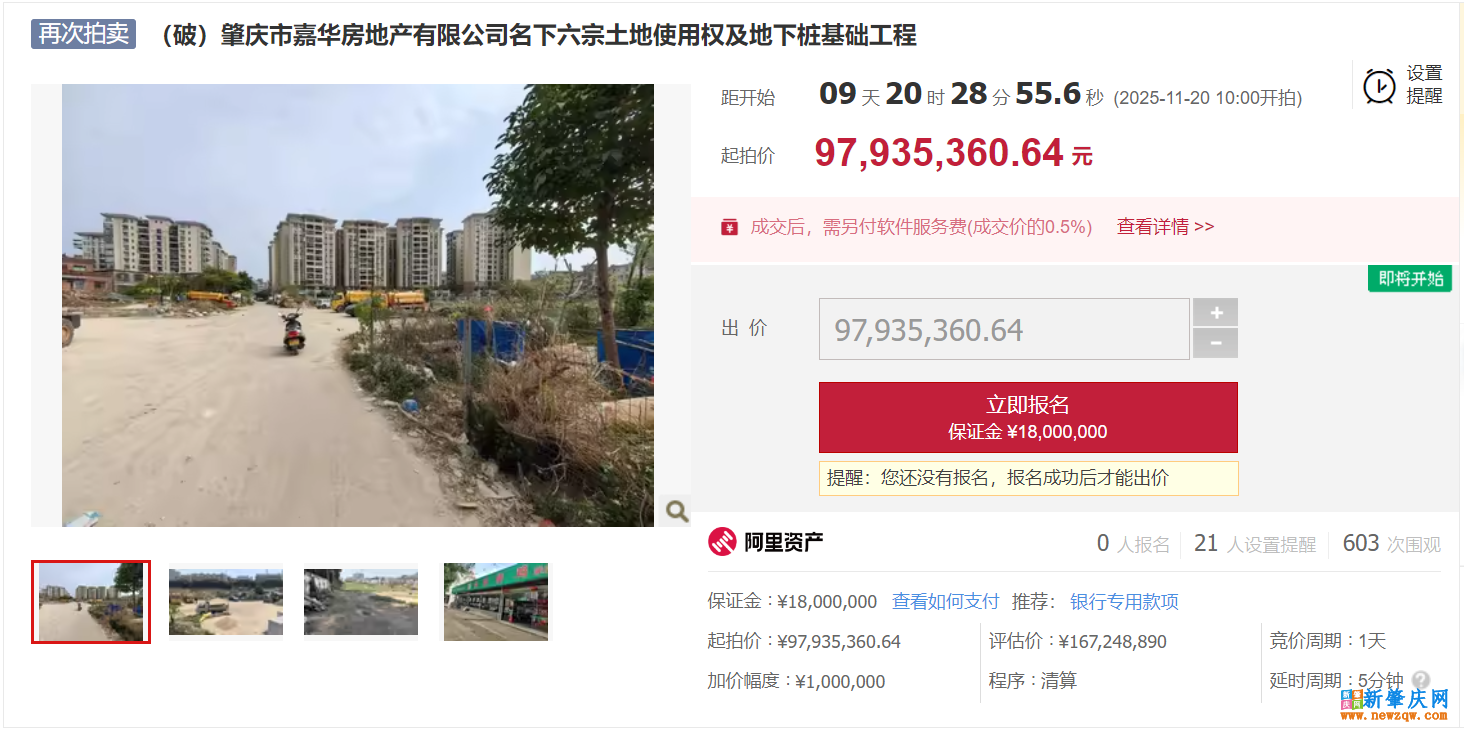Screen dimensions: 1464x731
Task: Open the 查看详情 >> link
Action: pos(1165,227)
